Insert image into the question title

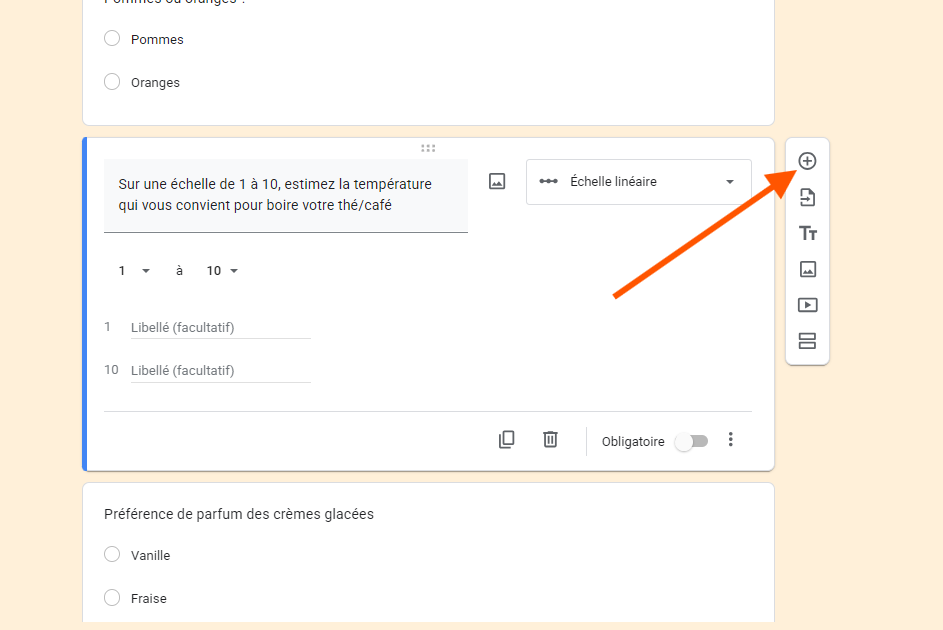click(x=497, y=181)
